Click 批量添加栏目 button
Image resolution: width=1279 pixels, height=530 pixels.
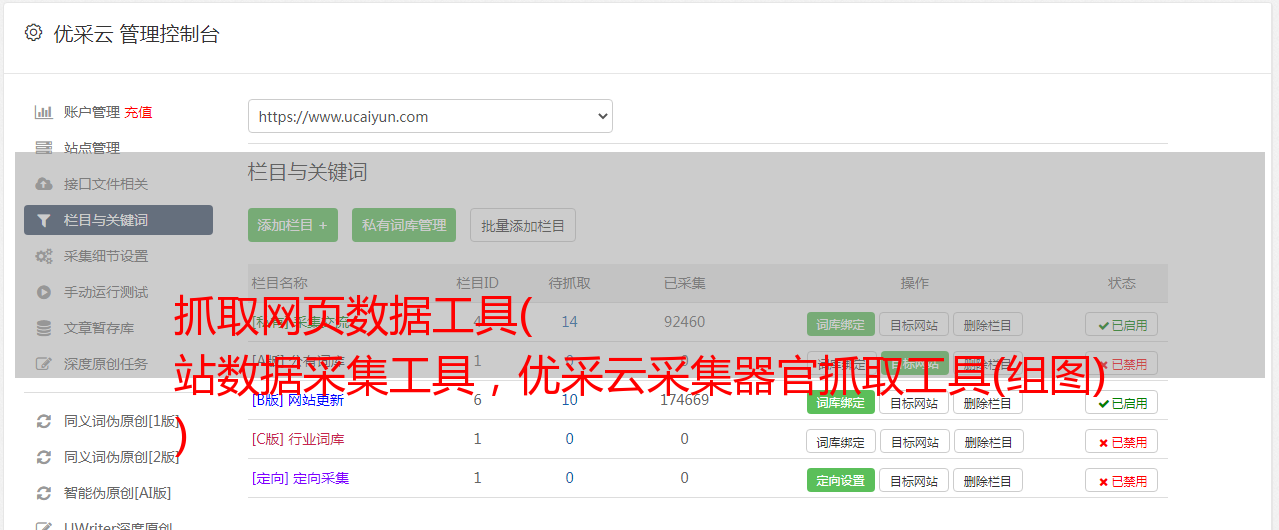(x=523, y=225)
